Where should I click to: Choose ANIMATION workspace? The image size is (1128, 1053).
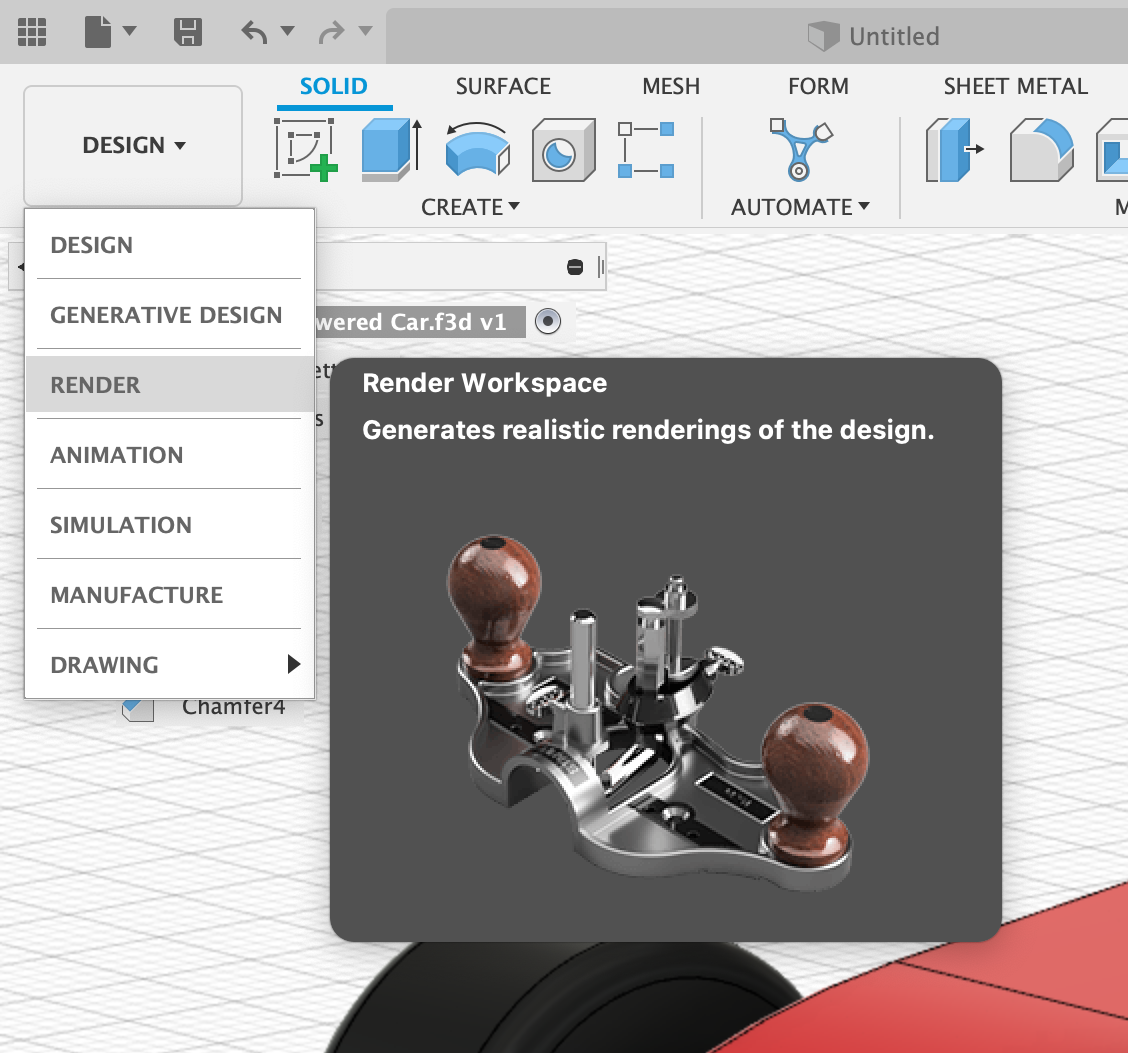click(x=170, y=455)
